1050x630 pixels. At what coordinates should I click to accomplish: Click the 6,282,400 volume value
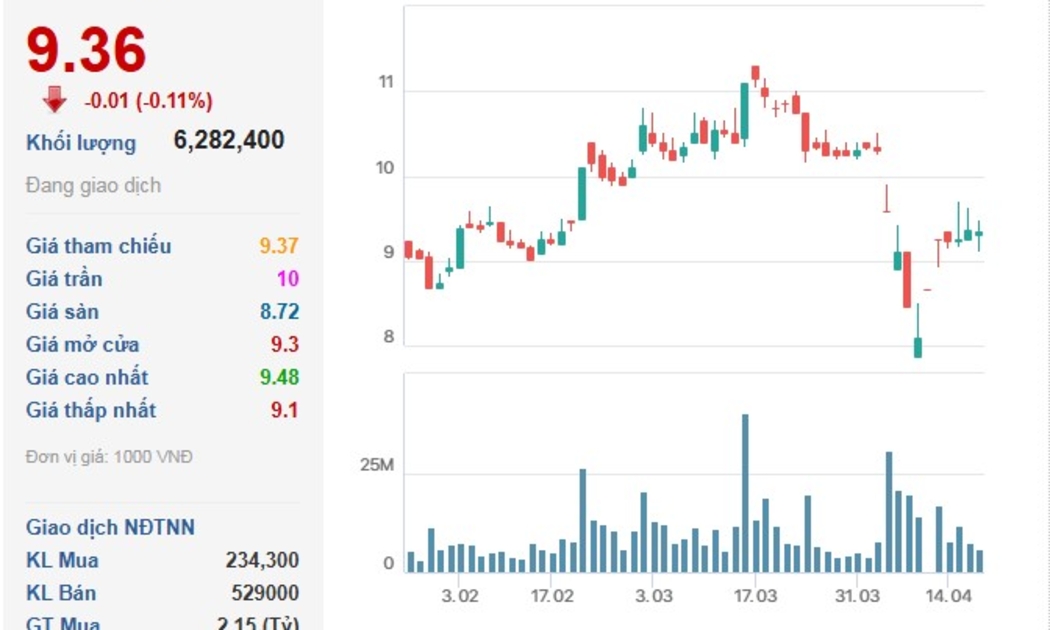pyautogui.click(x=229, y=140)
